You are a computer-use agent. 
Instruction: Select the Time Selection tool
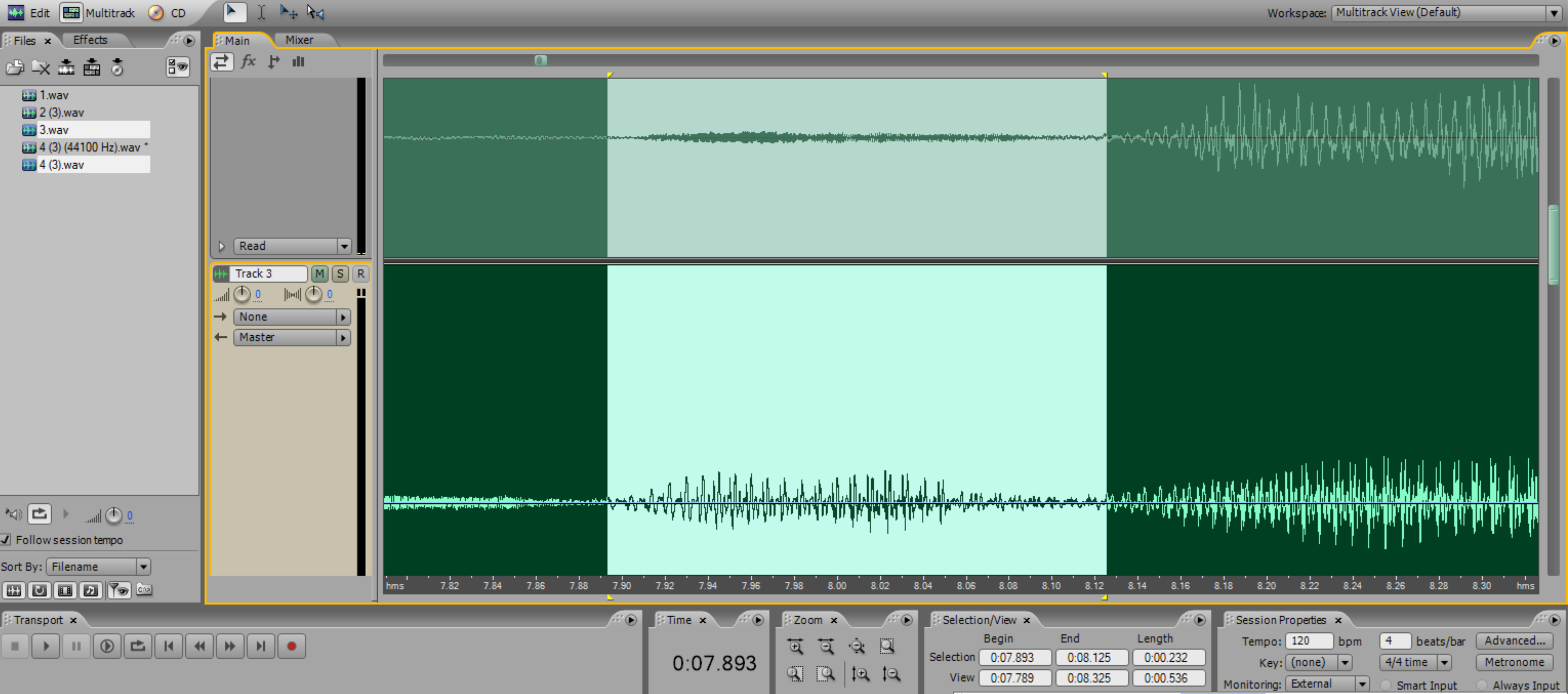[x=261, y=12]
